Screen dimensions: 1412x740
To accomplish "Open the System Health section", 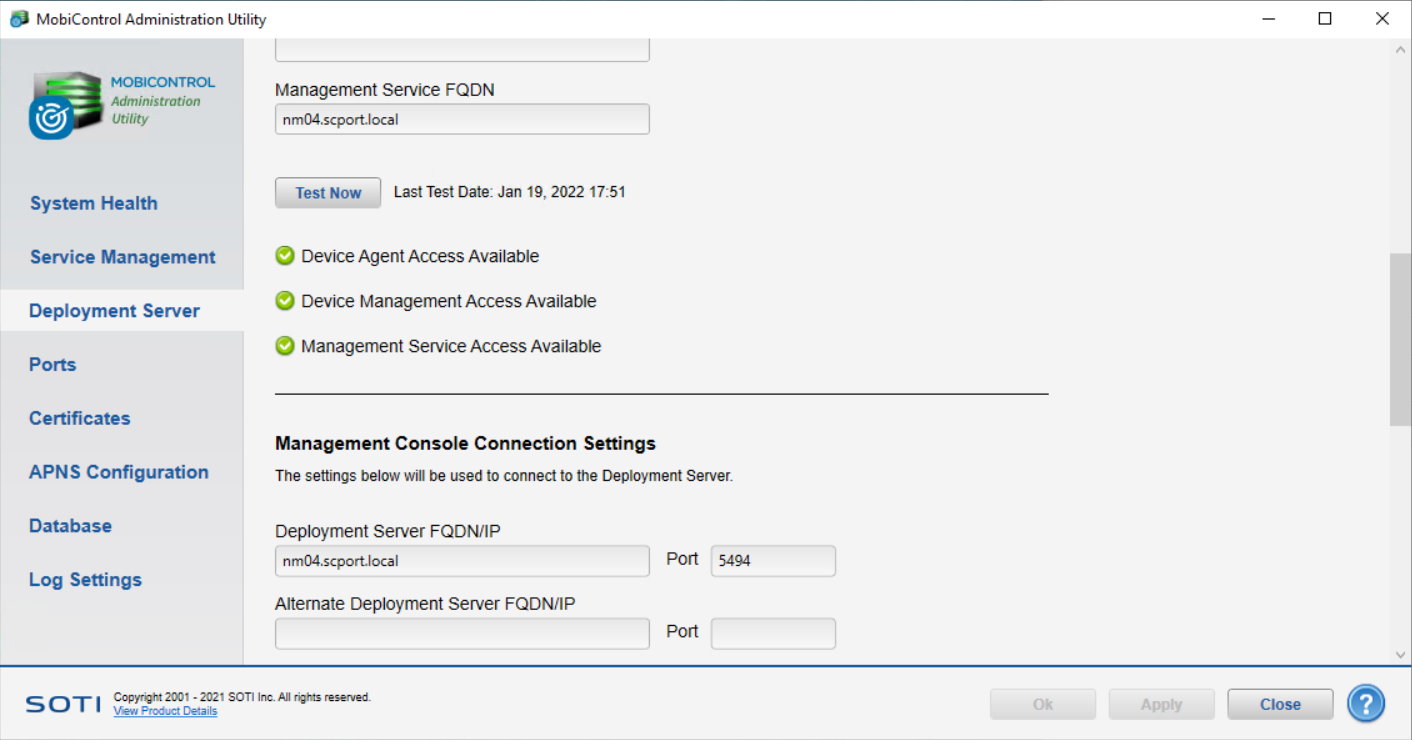I will click(x=94, y=203).
